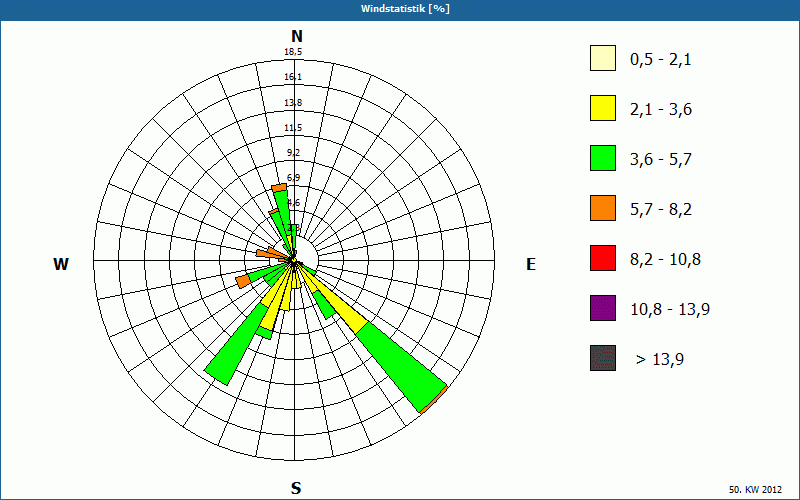The image size is (800, 500).
Task: Click the orange cap of the north-northwest bar
Action: 279,188
